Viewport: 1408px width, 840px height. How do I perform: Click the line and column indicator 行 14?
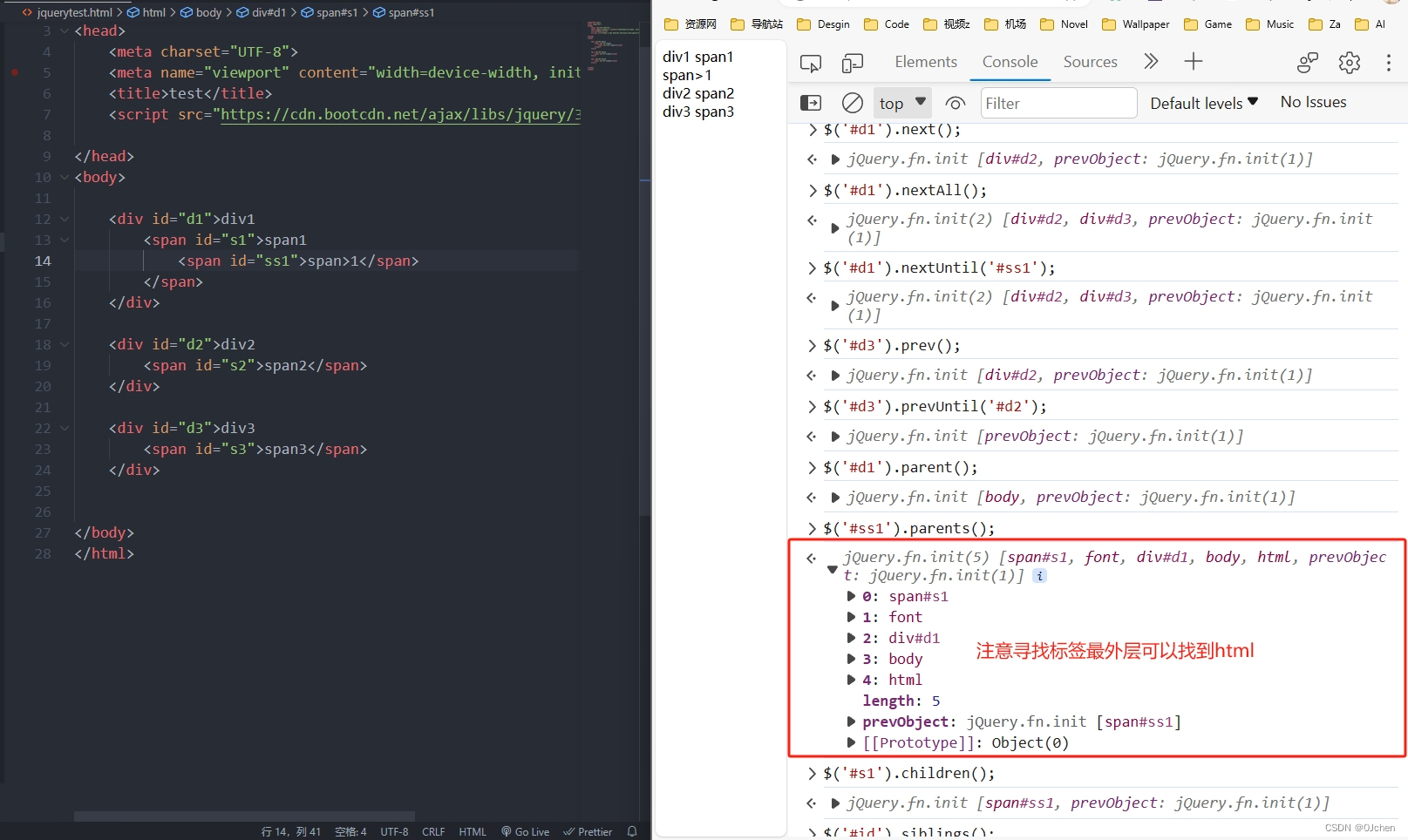[291, 831]
